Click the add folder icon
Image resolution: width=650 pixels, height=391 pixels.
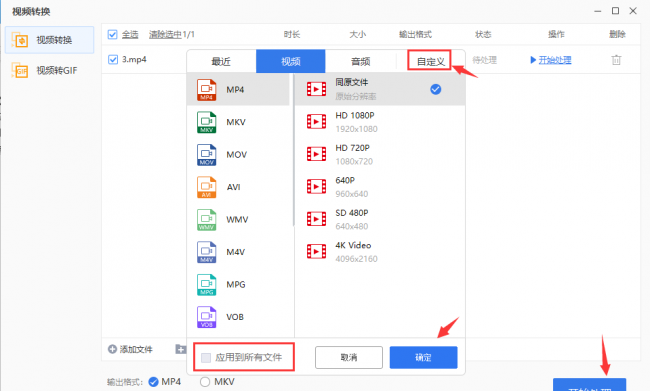180,349
